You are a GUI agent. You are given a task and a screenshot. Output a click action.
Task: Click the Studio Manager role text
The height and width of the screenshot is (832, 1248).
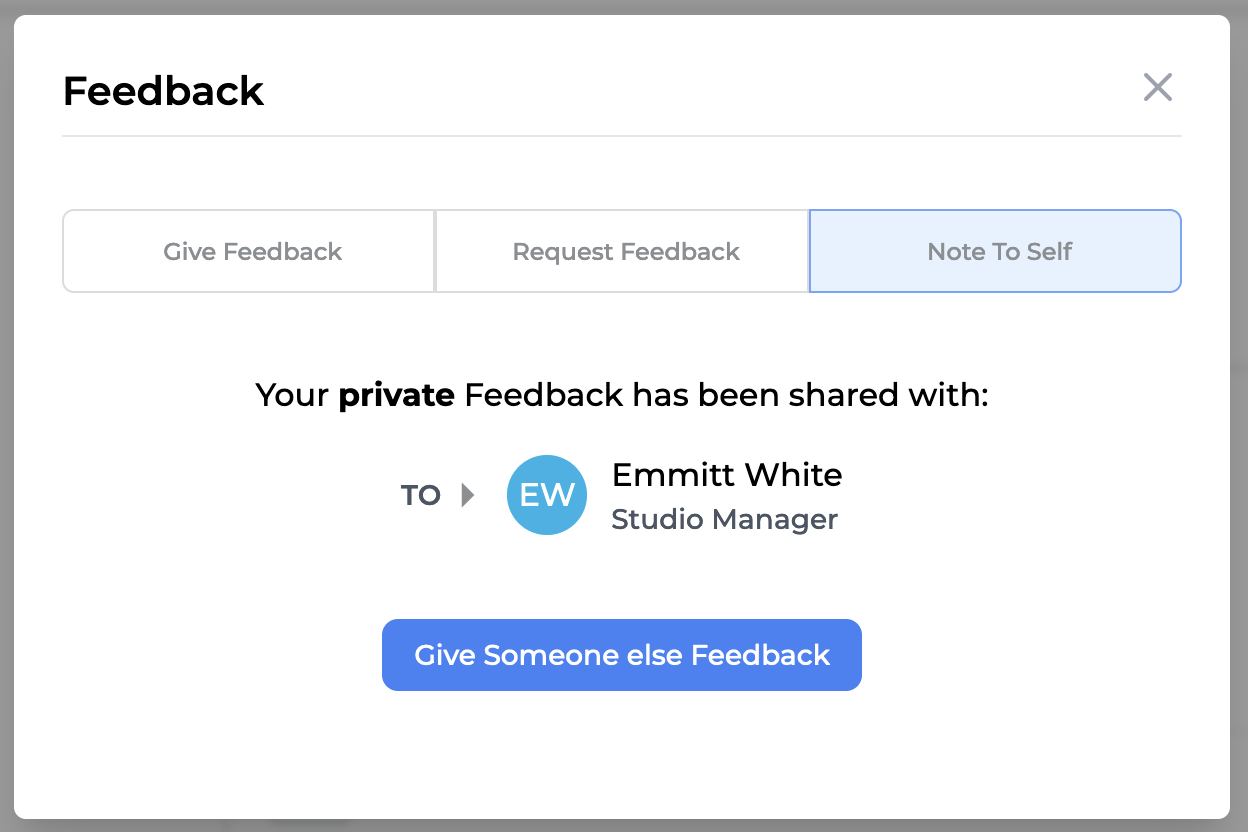pyautogui.click(x=724, y=520)
